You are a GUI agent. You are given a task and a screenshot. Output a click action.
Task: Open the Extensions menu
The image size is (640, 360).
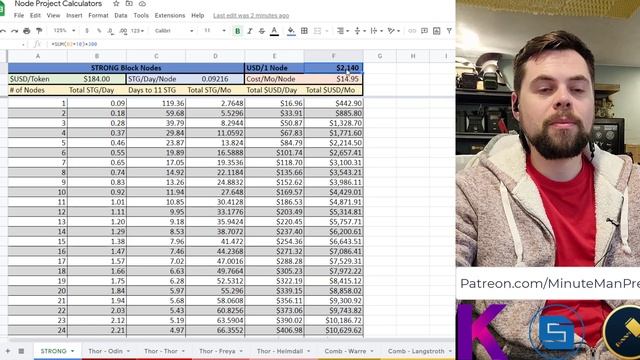coord(170,16)
